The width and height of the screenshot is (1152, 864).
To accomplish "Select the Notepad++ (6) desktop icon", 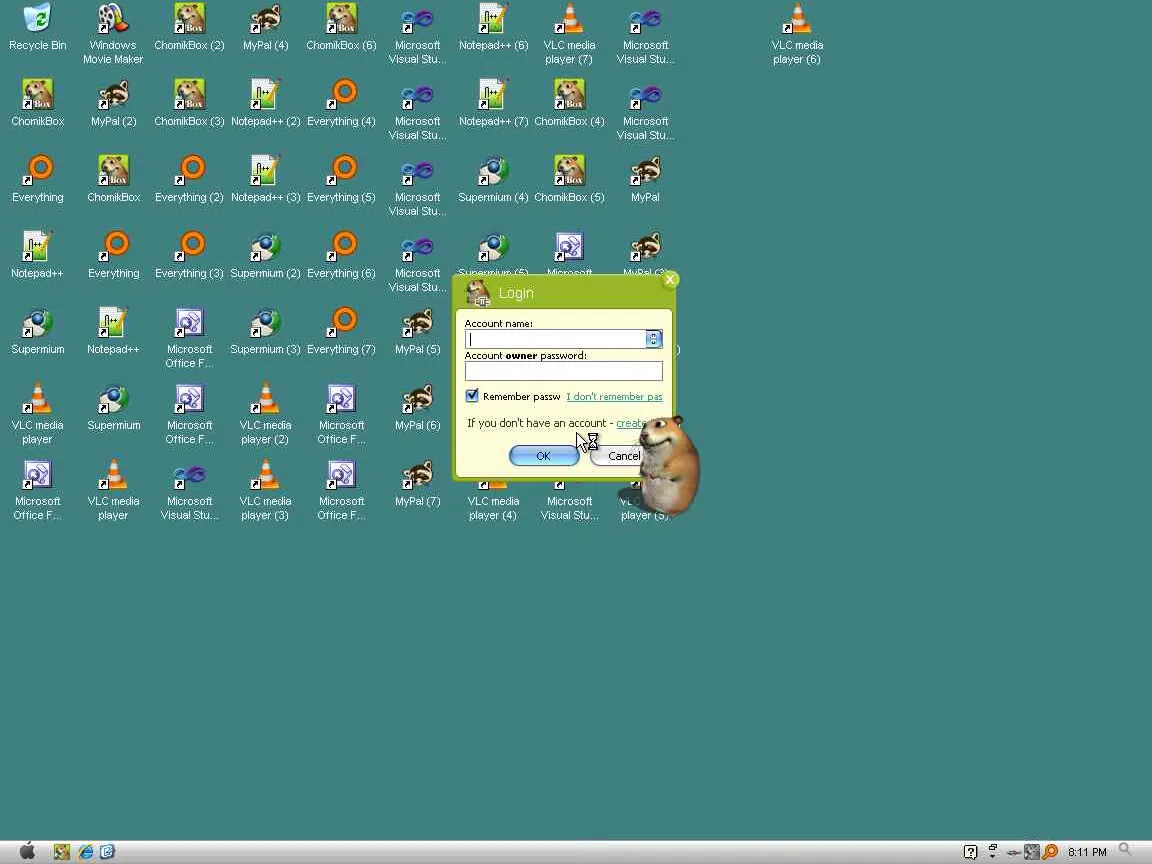I will [x=494, y=28].
